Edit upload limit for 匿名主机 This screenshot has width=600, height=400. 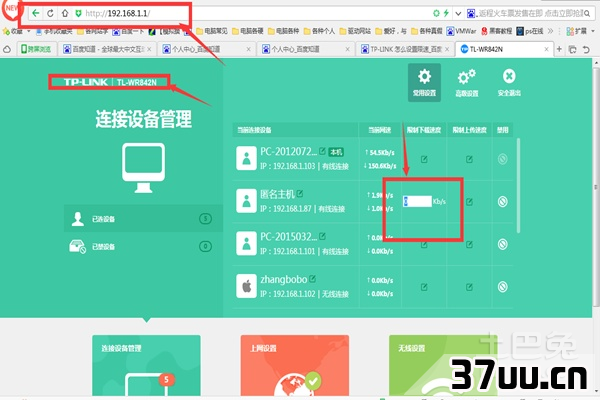click(x=469, y=202)
